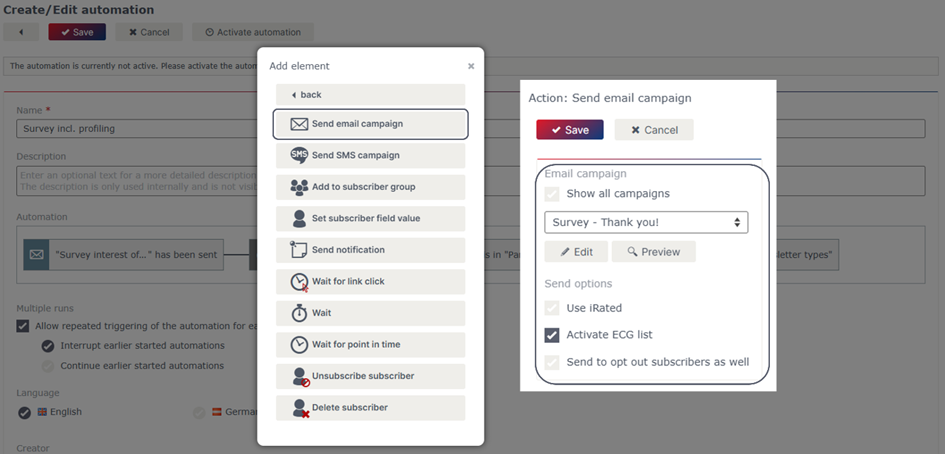Screen dimensions: 945x454
Task: Toggle the Activate ECG list checkbox
Action: click(x=551, y=335)
